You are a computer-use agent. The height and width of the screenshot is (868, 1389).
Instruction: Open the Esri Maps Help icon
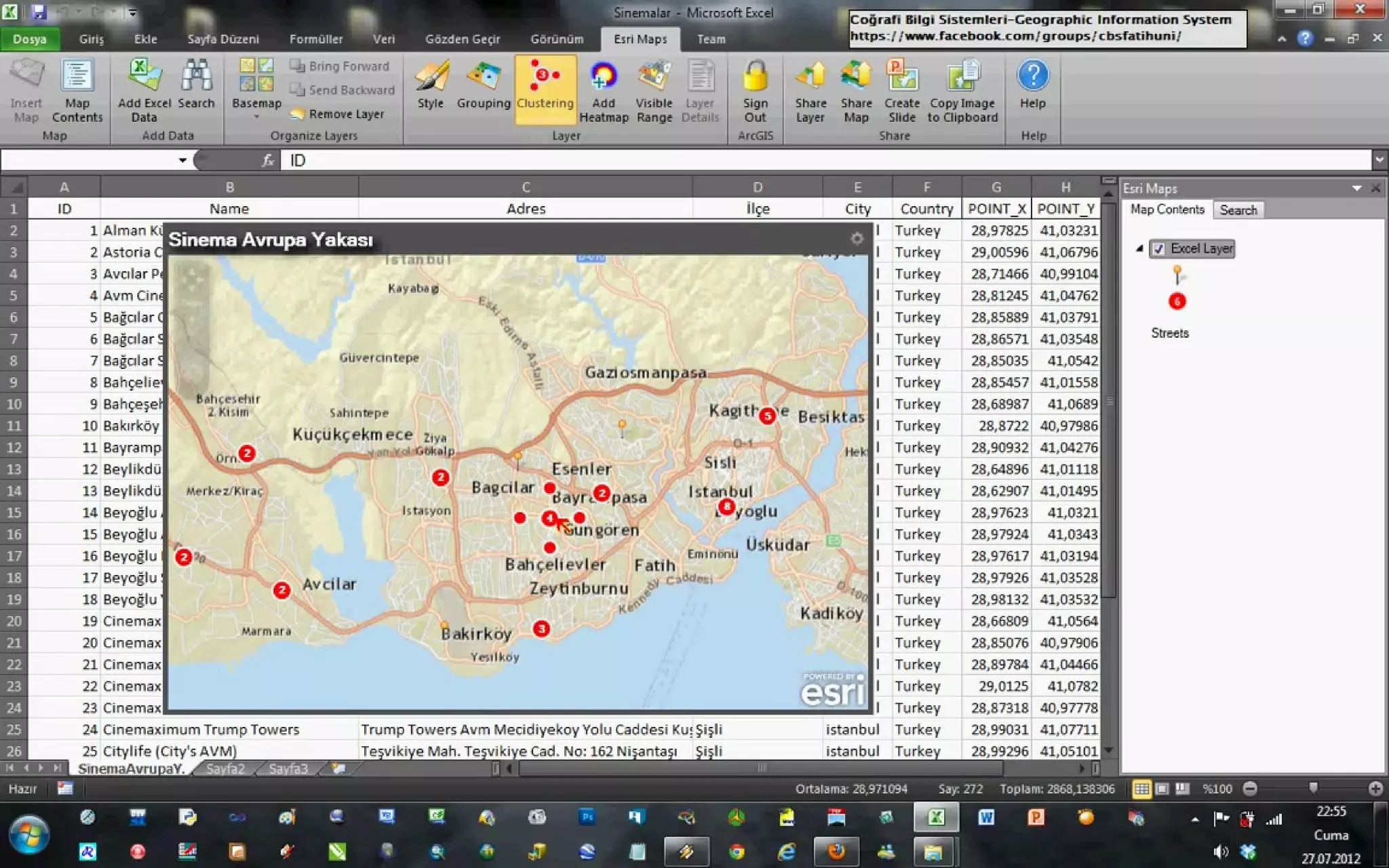(x=1033, y=85)
